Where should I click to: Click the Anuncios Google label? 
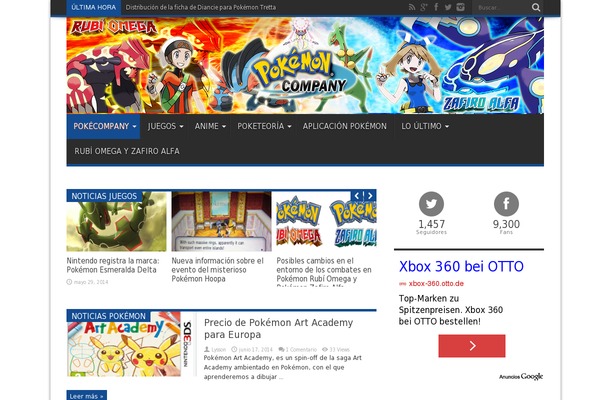coord(521,377)
